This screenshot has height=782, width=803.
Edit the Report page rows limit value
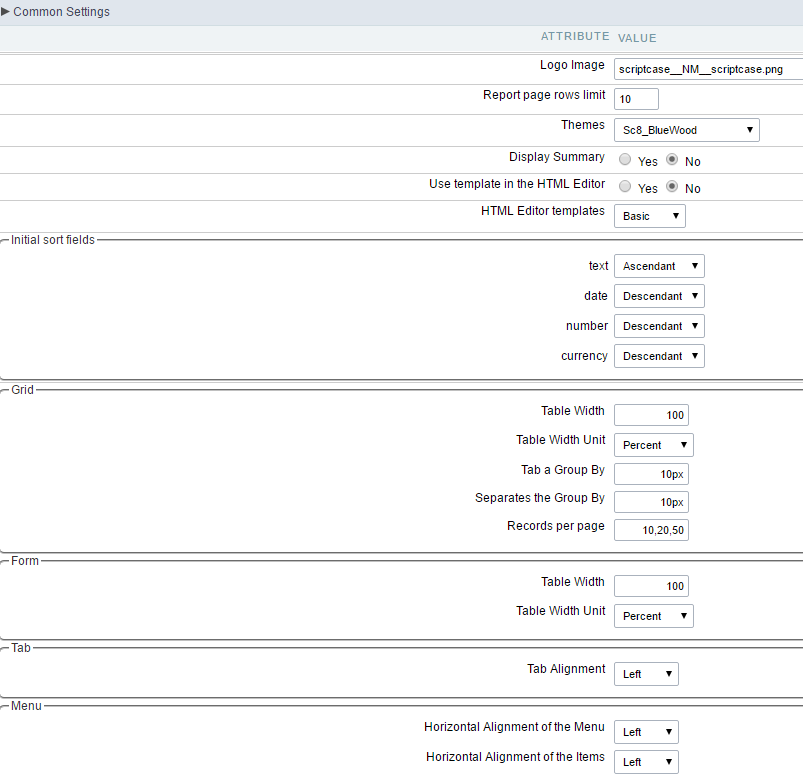tap(636, 99)
